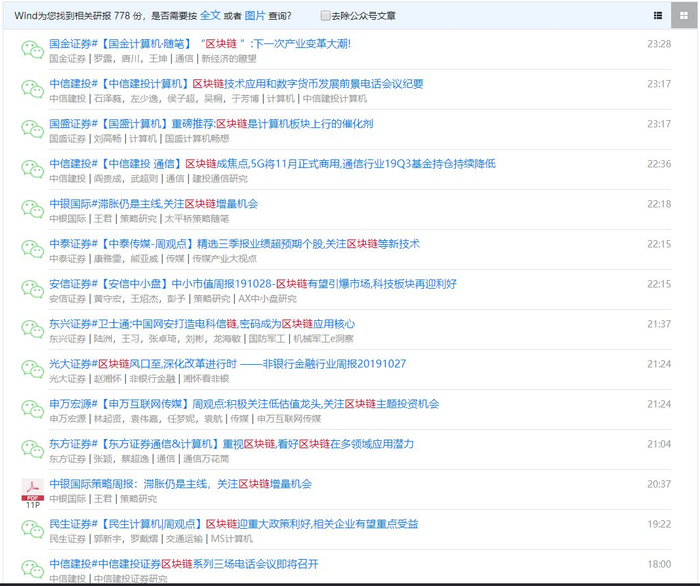Click WeChat icon beside 中信建投 通信 report

33,169
